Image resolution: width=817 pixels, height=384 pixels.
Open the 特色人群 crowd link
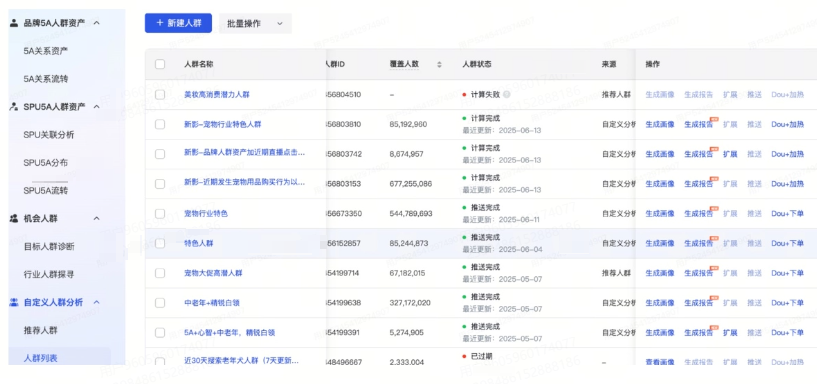pos(199,243)
